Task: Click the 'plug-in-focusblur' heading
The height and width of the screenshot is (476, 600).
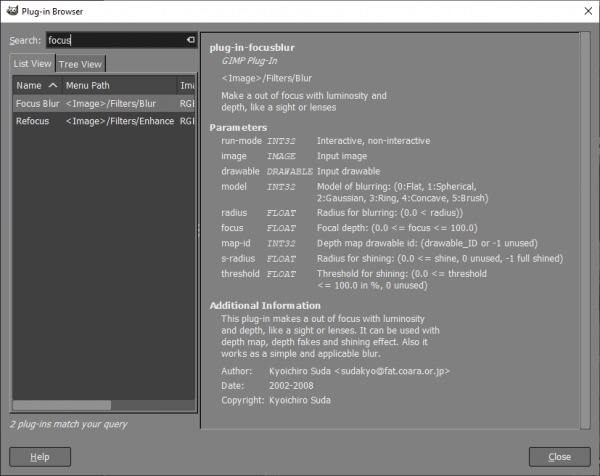Action: [x=252, y=48]
